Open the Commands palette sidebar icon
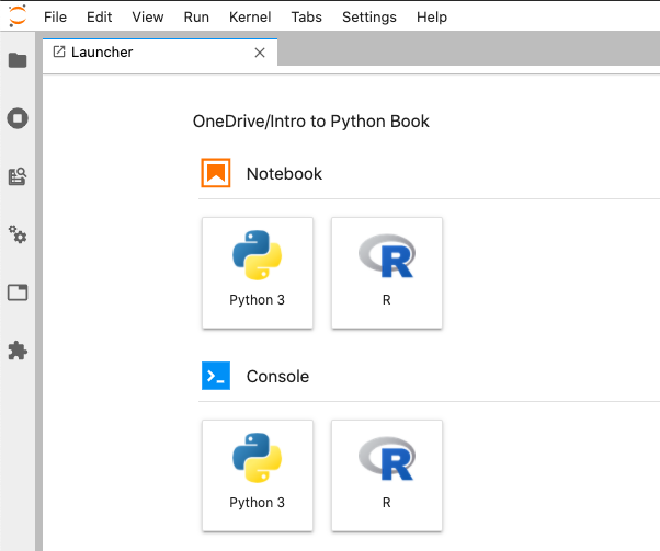660x551 pixels. tap(18, 177)
